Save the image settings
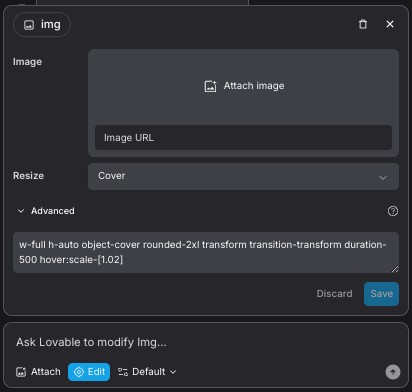Viewport: 412px width, 392px height. click(381, 294)
